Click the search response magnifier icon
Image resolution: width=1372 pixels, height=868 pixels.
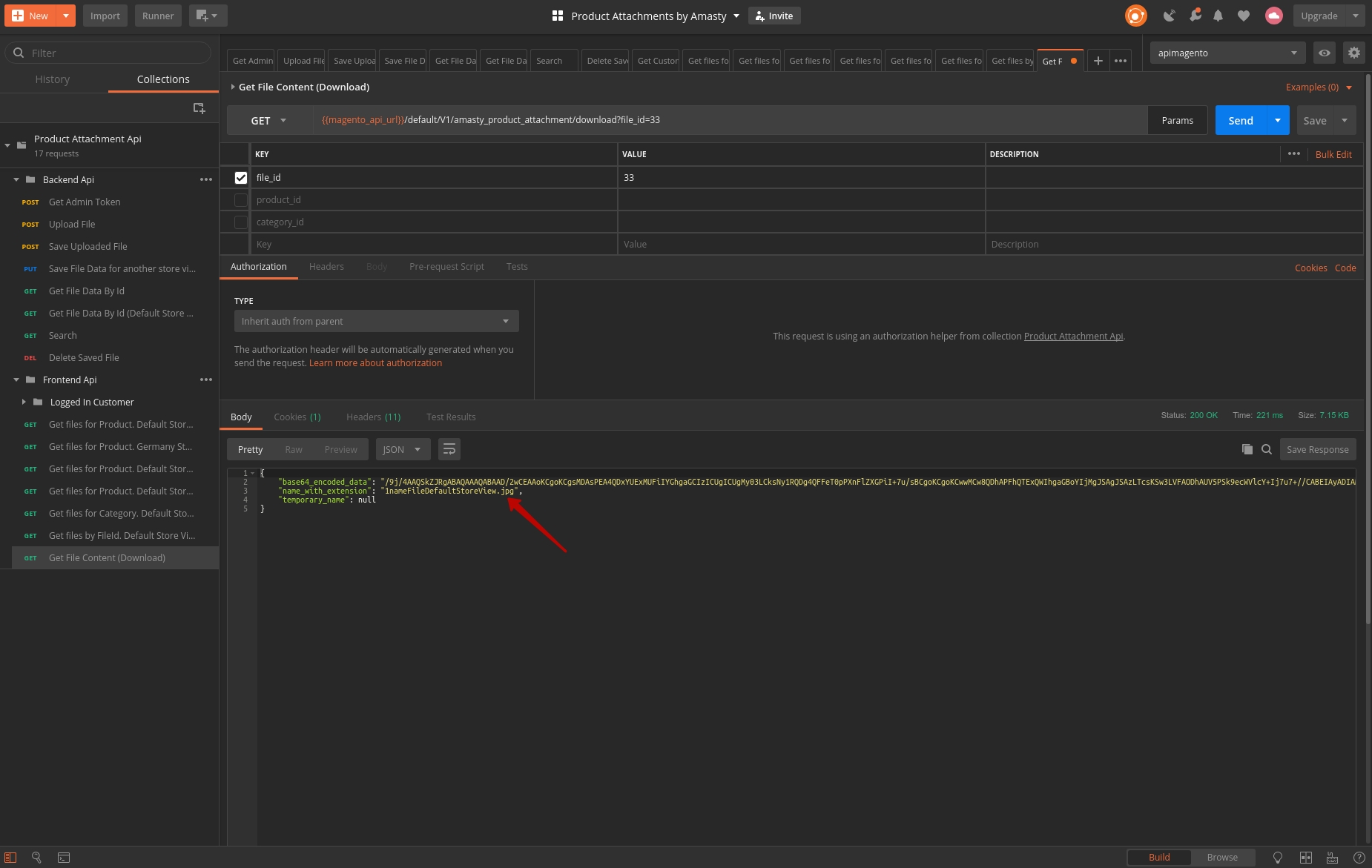click(x=1267, y=449)
